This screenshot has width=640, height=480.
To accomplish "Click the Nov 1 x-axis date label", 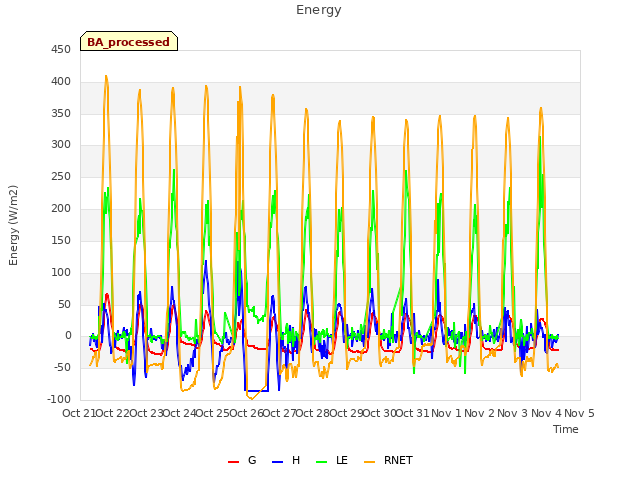I will (446, 413).
